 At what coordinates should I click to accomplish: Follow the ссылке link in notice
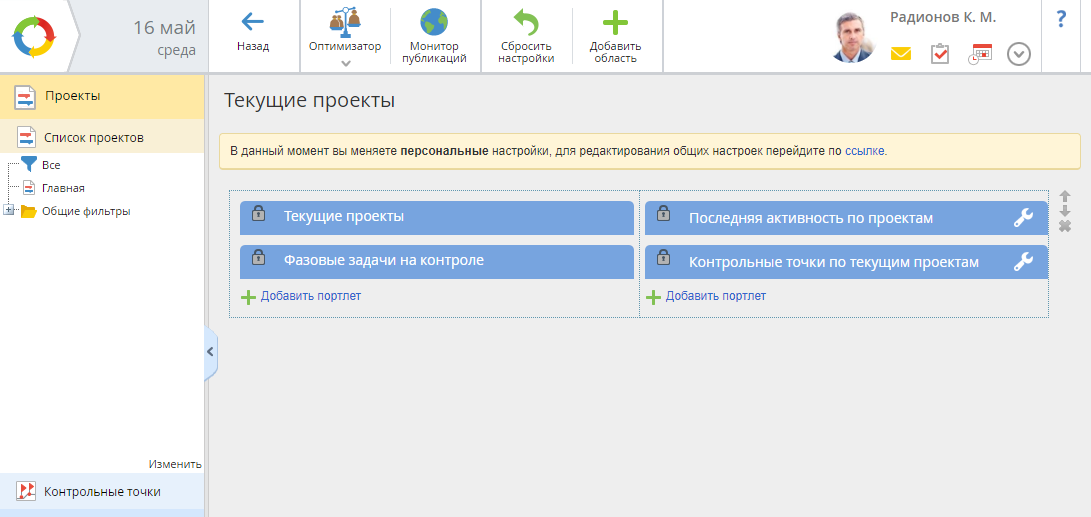[864, 151]
